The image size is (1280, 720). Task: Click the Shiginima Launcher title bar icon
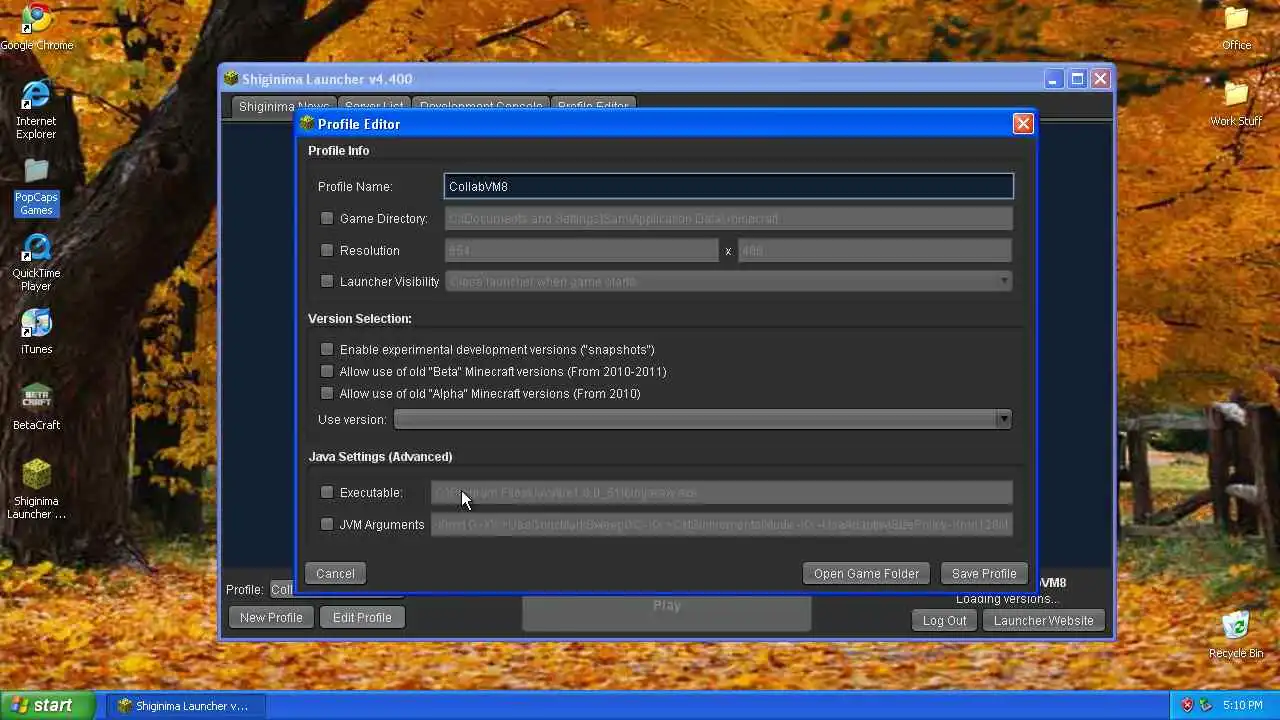[231, 79]
